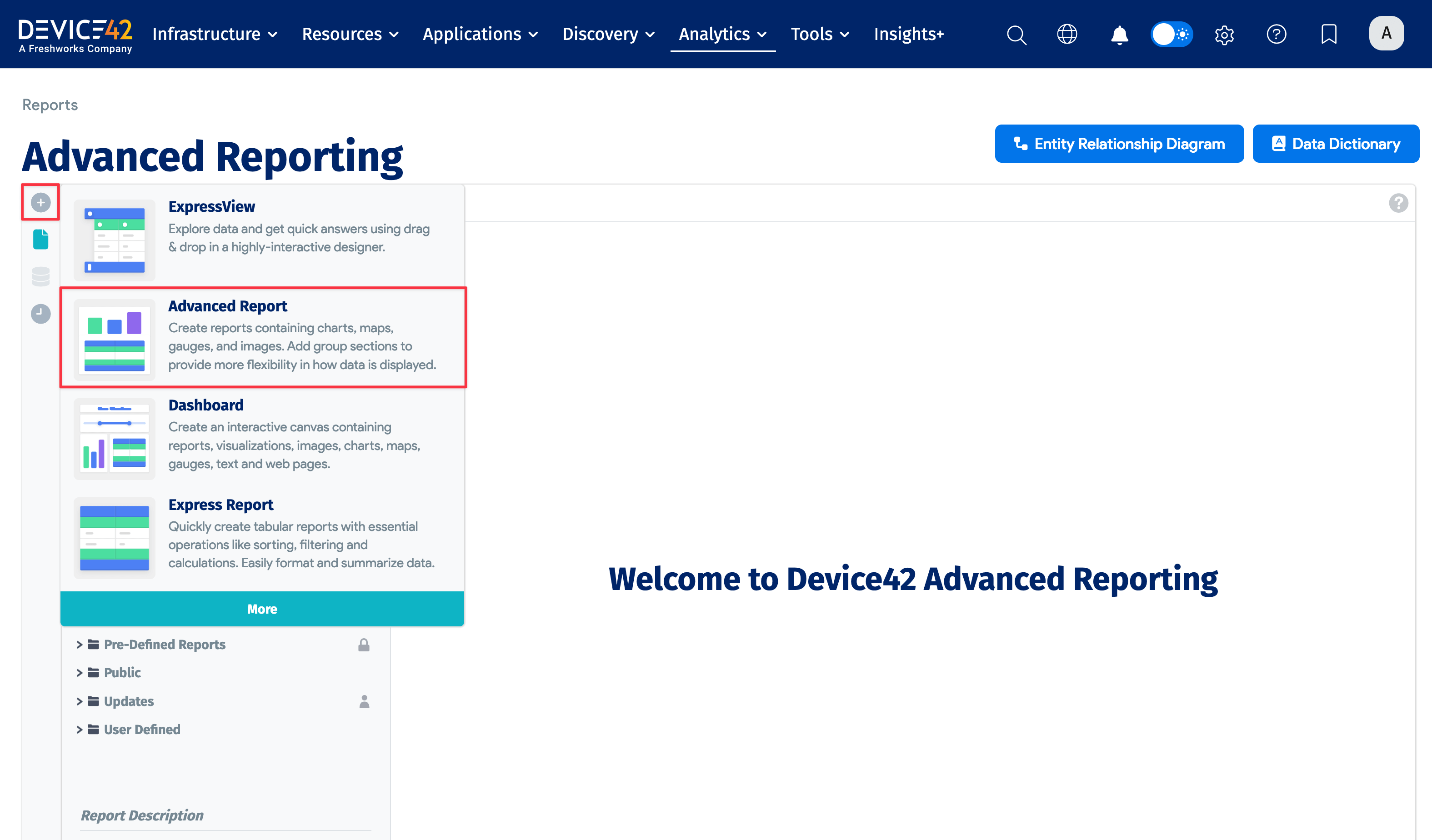Click the plus icon to create new item
Viewport: 1432px width, 840px height.
[40, 202]
